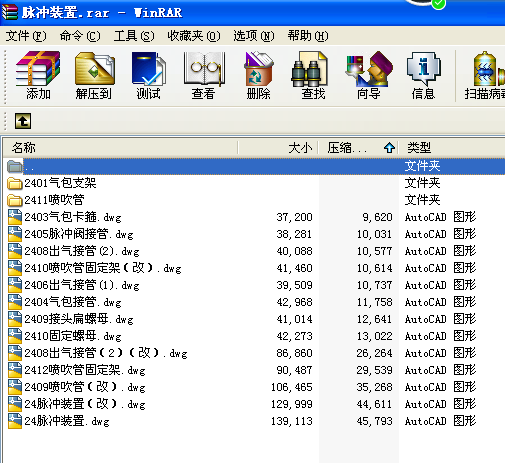Open the 向导 (Wizard) toolbar icon
Screen dimensions: 505x463
point(369,68)
